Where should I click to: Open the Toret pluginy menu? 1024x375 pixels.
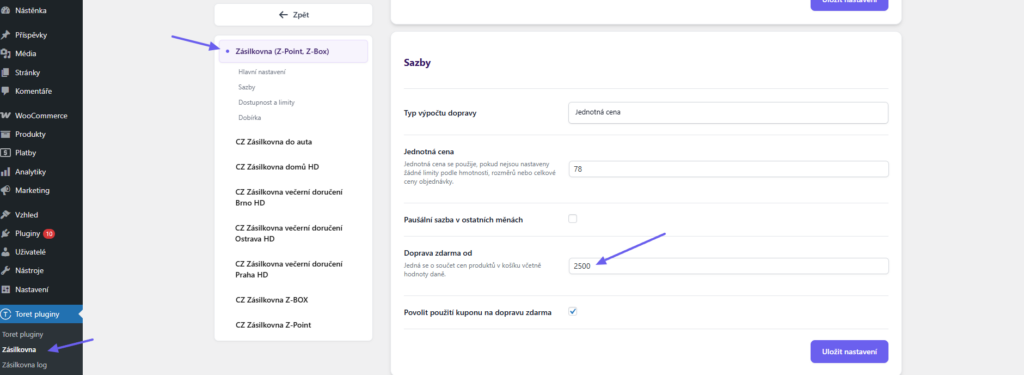point(41,314)
